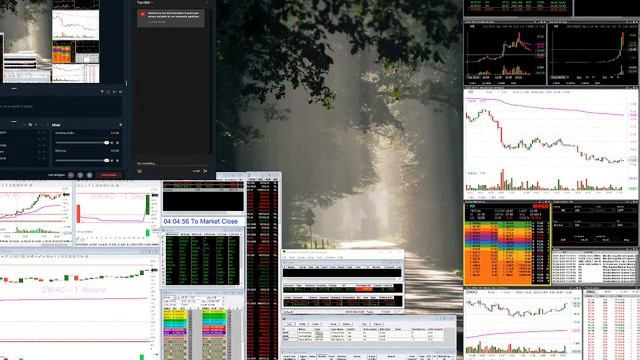Click the send arrow in the stream chat
Viewport: 640px width, 360px height.
click(x=205, y=171)
